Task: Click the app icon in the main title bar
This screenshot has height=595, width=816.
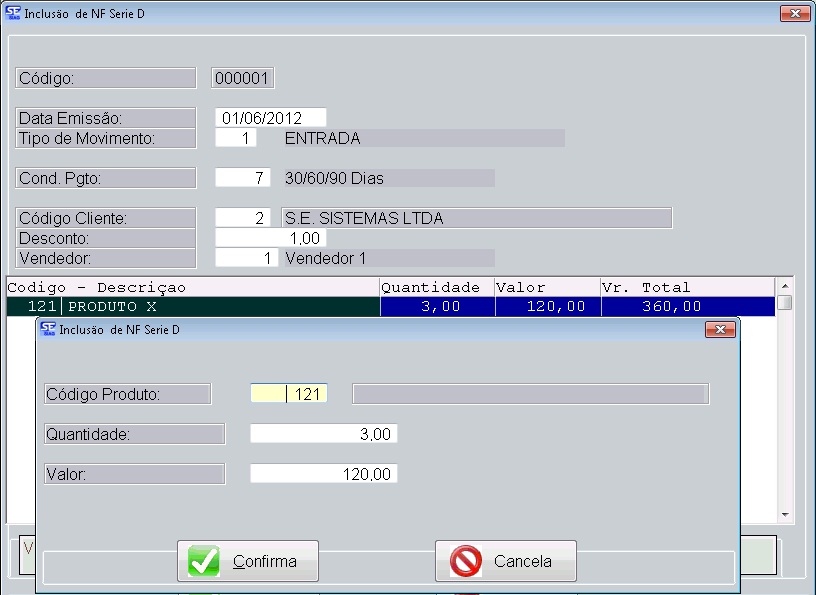Action: tap(13, 13)
